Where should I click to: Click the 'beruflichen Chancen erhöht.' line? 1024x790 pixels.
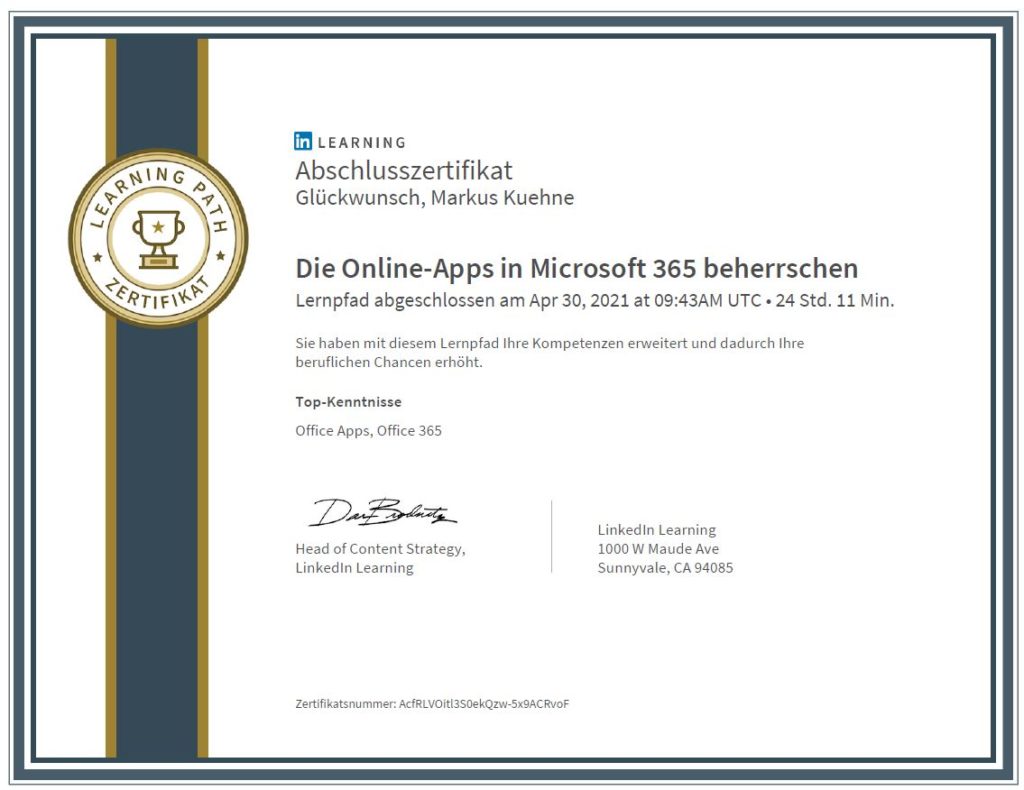[389, 362]
